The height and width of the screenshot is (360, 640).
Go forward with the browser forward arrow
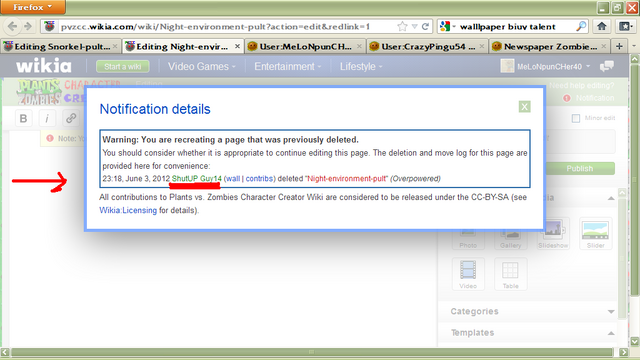[28, 27]
